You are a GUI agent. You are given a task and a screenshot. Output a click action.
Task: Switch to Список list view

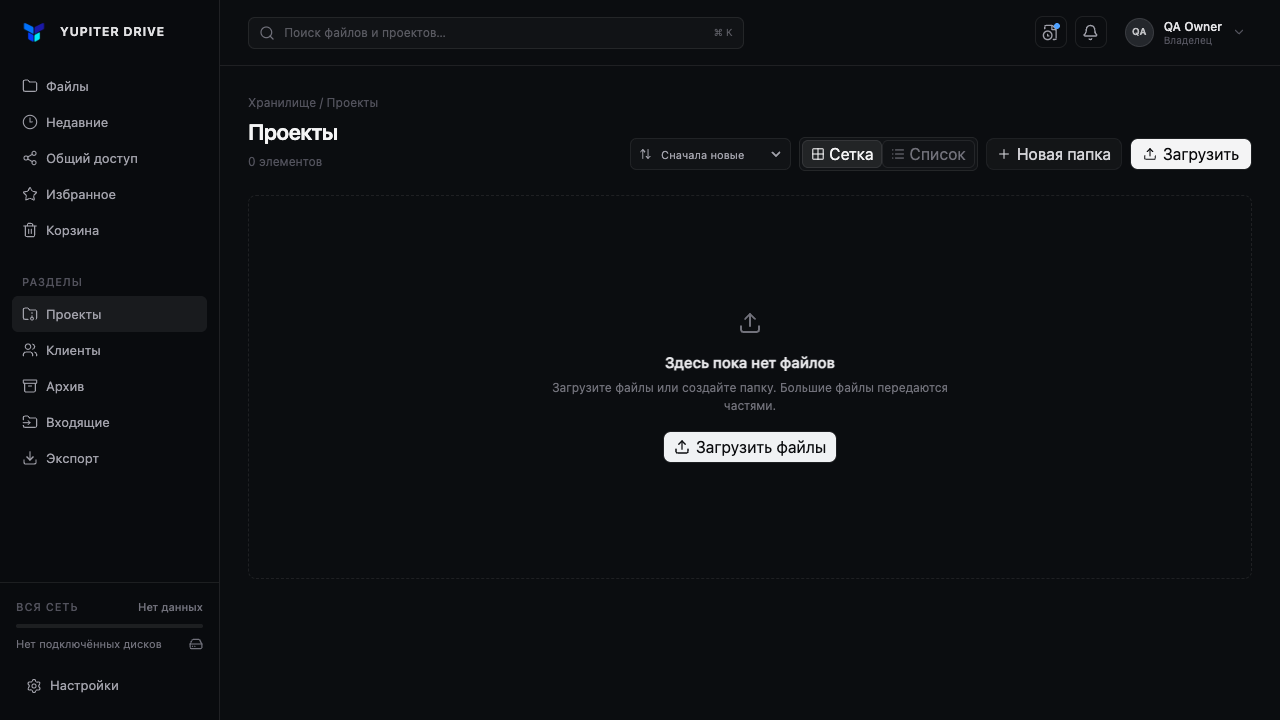929,154
